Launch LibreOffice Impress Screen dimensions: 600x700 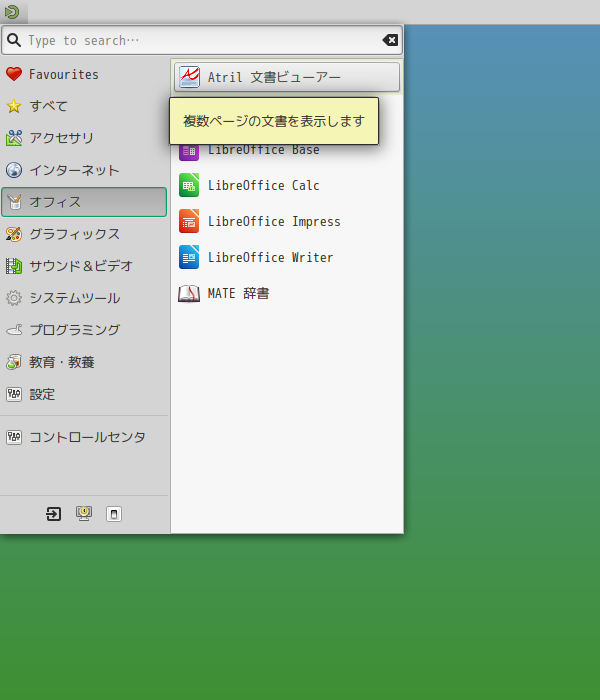(x=287, y=221)
